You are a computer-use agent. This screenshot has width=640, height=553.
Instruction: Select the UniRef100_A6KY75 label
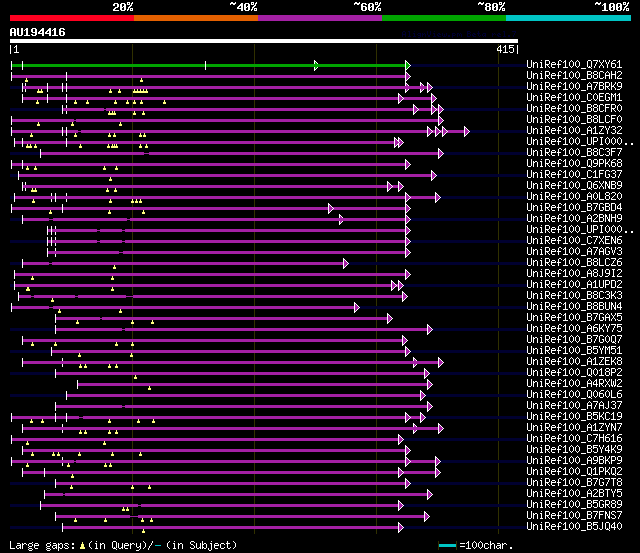[574, 329]
